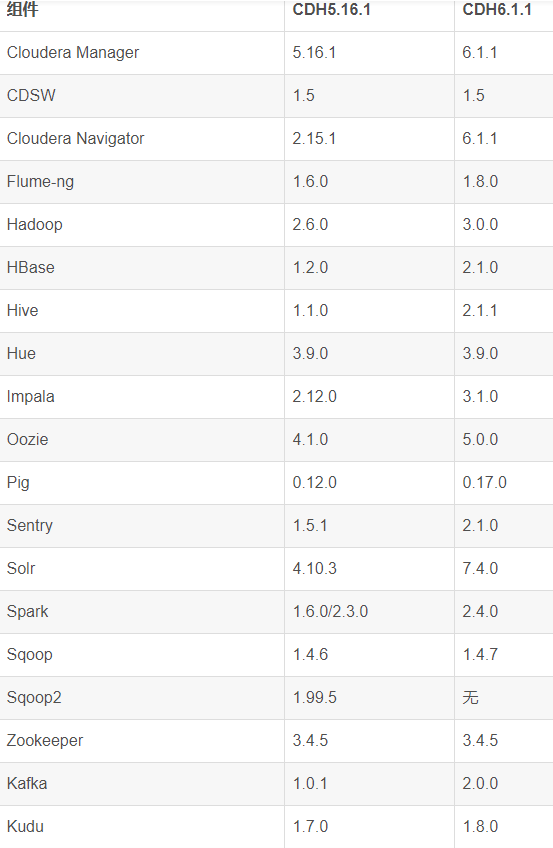The width and height of the screenshot is (553, 848).
Task: Select the CDH5.16.1 column header
Action: (331, 10)
